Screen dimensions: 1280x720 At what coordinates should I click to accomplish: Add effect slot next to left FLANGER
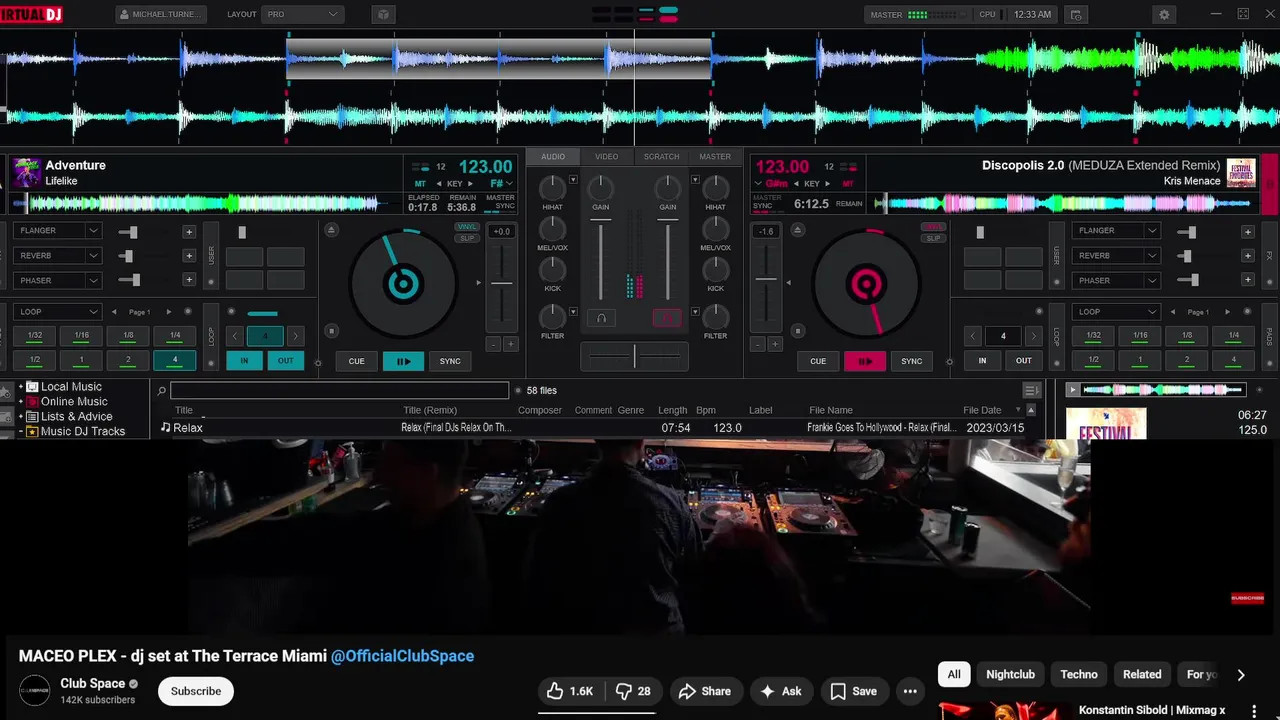pyautogui.click(x=188, y=231)
